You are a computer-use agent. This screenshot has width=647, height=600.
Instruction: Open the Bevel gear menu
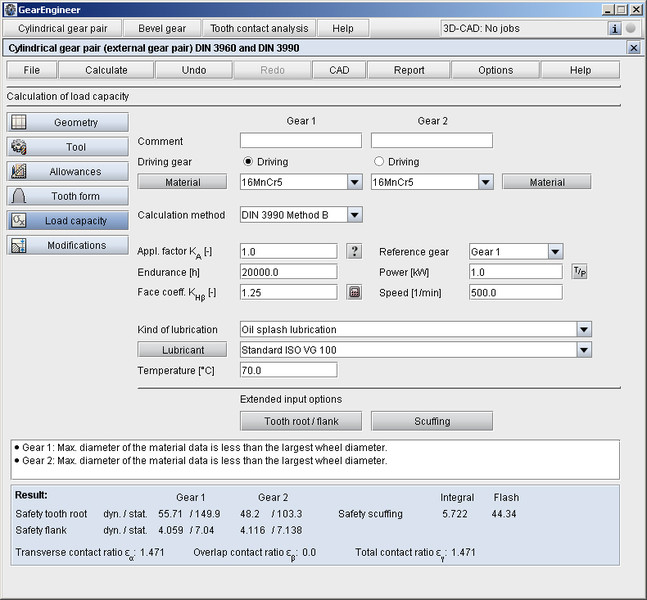tap(160, 28)
